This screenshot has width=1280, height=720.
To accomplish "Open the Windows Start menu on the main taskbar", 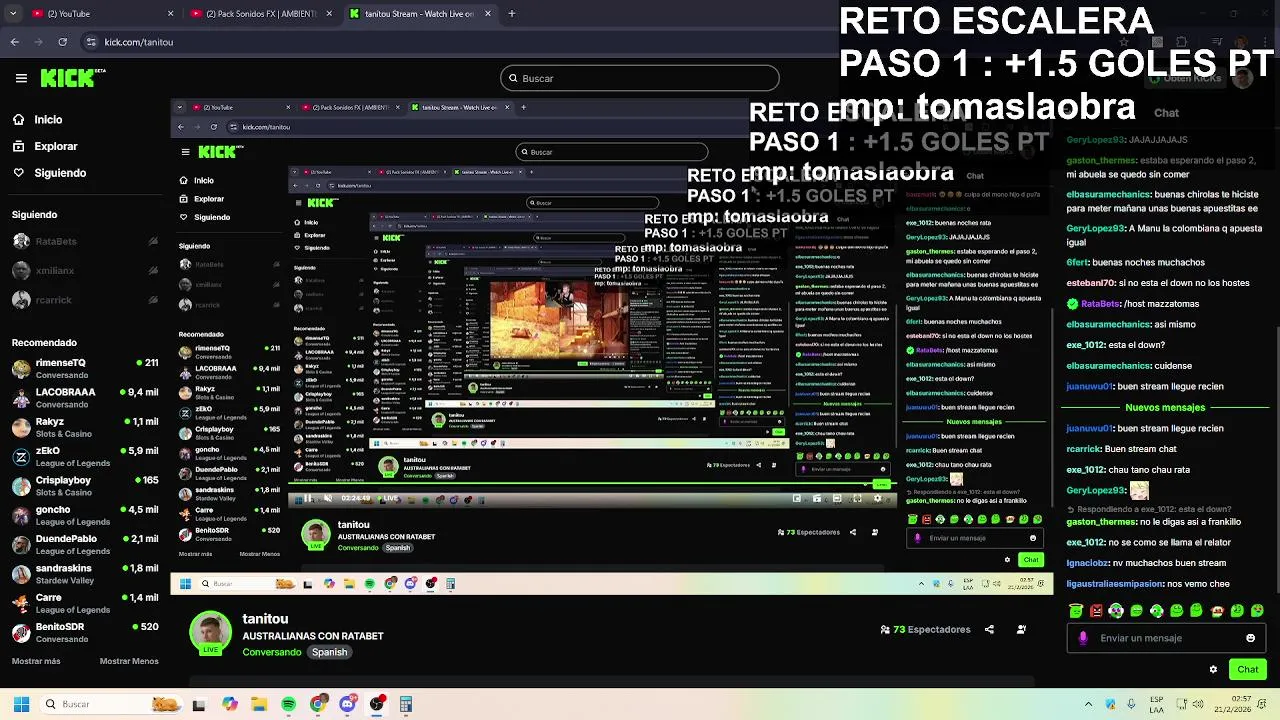I will coord(21,704).
